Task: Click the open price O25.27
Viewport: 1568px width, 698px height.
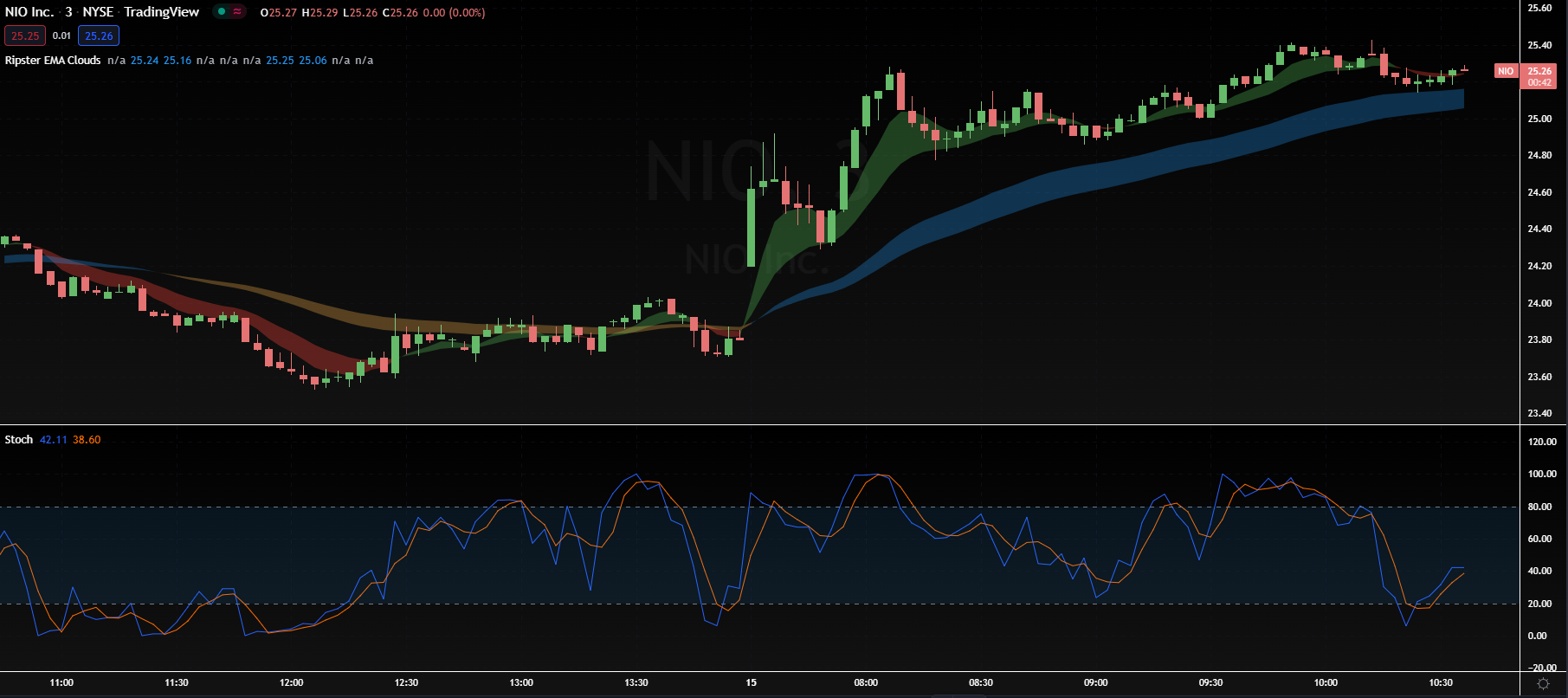Action: (279, 13)
